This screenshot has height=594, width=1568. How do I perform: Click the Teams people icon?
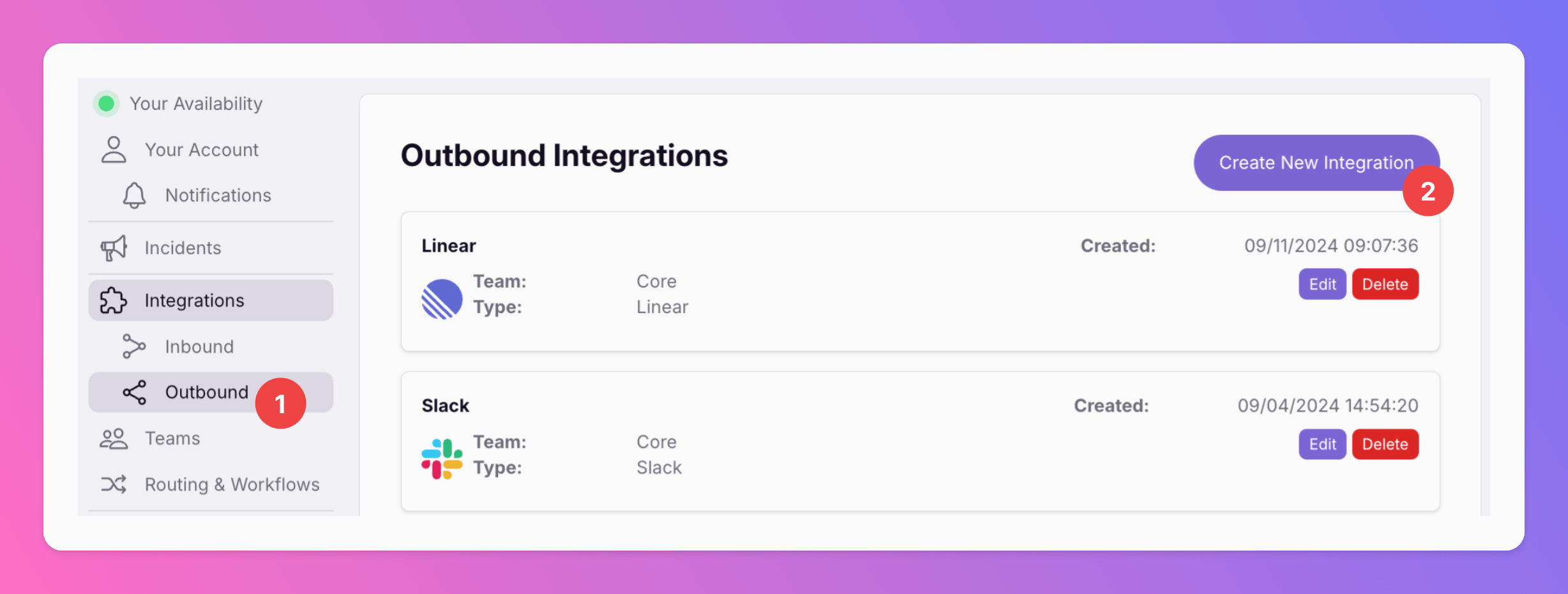[x=114, y=439]
